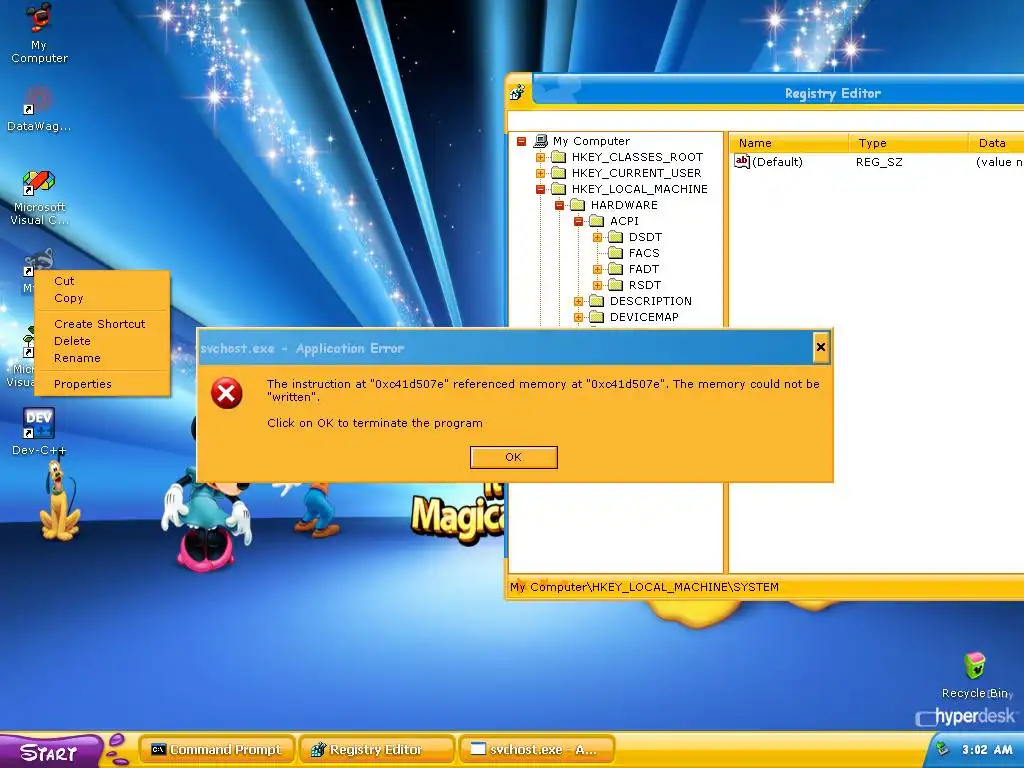Image resolution: width=1024 pixels, height=768 pixels.
Task: Click OK to terminate the program
Action: [513, 457]
